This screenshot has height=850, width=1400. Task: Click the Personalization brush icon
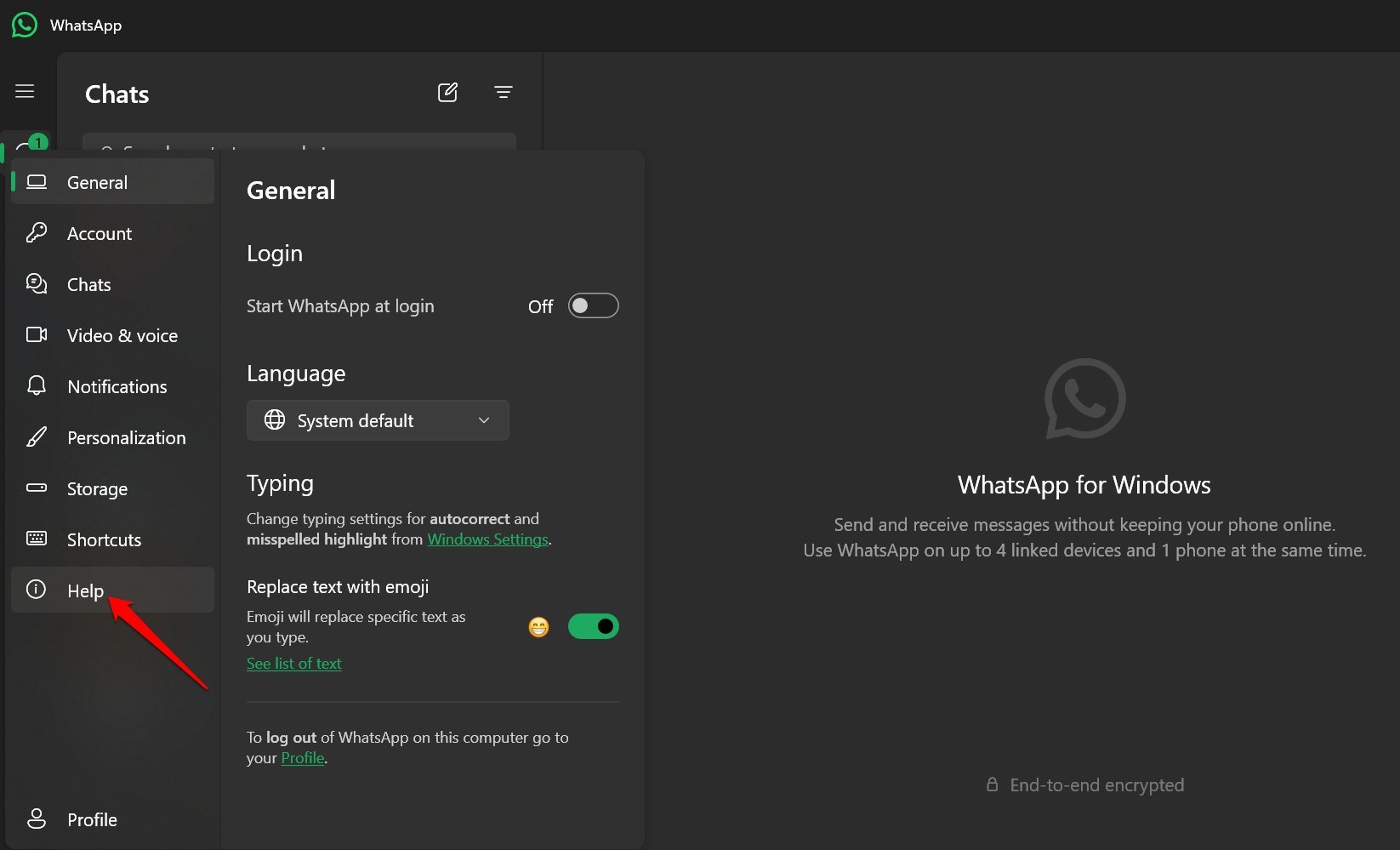[37, 437]
